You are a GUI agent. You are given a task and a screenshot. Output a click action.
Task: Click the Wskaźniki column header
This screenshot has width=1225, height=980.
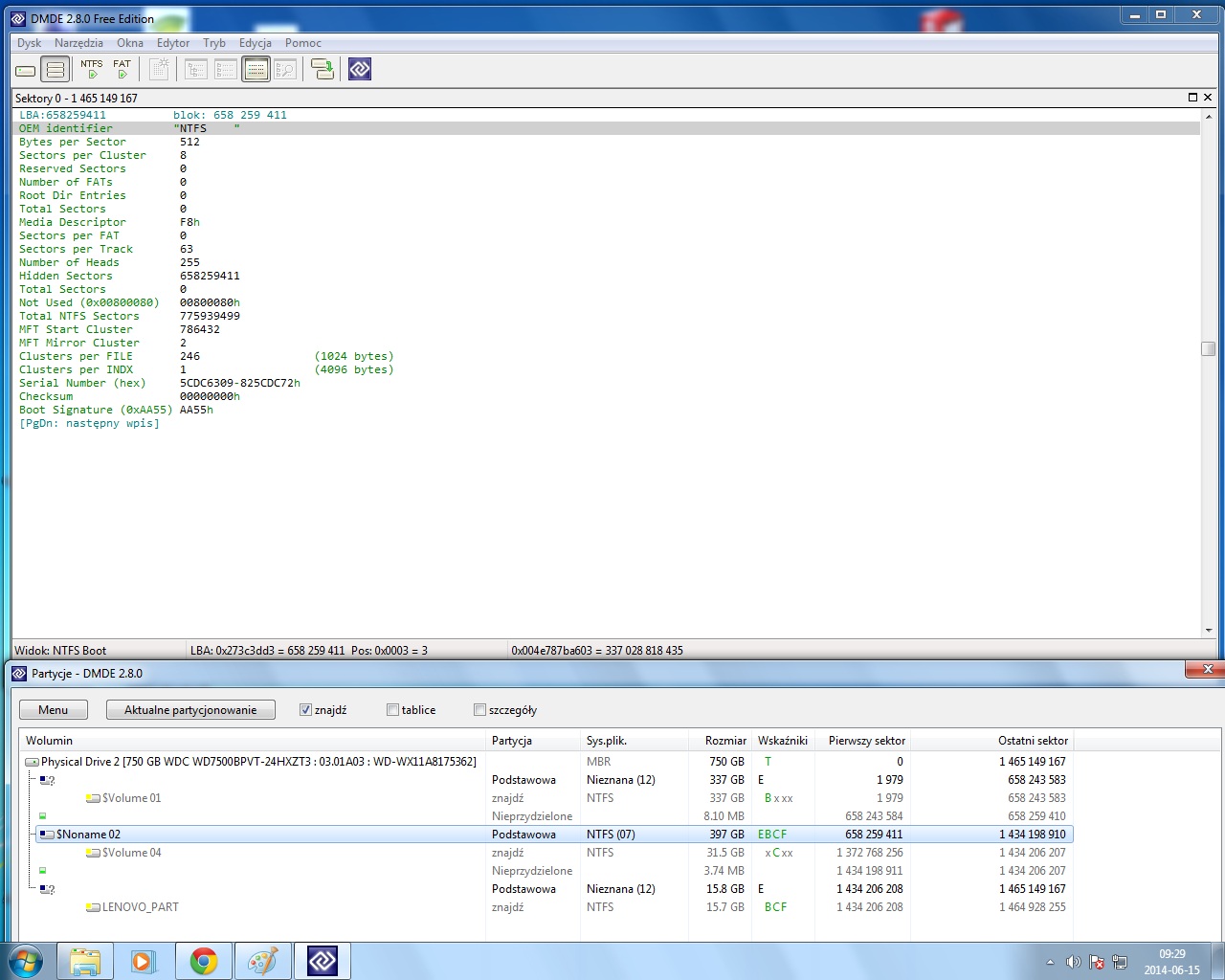tap(783, 741)
